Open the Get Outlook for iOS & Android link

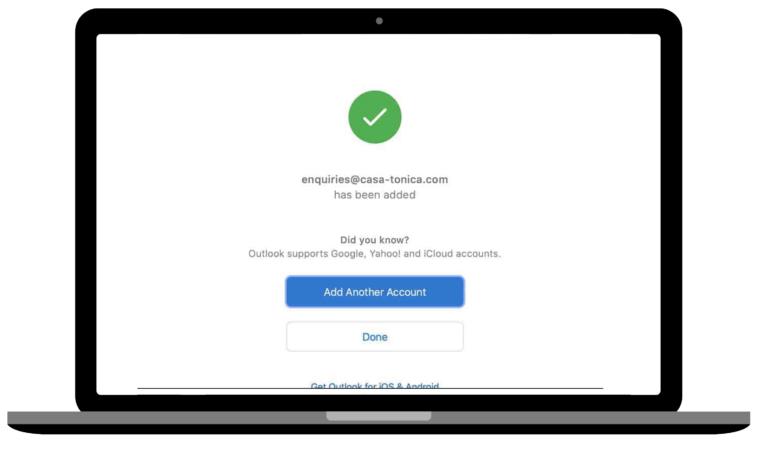tap(375, 386)
